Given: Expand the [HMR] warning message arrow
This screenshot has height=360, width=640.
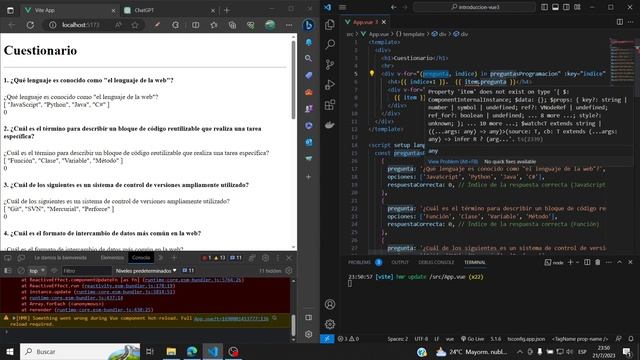Looking at the screenshot, I should point(14,318).
